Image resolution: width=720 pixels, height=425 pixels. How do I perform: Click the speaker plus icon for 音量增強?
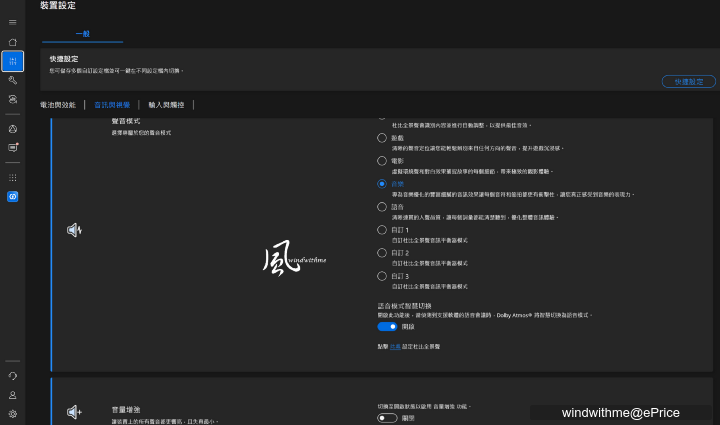point(74,412)
